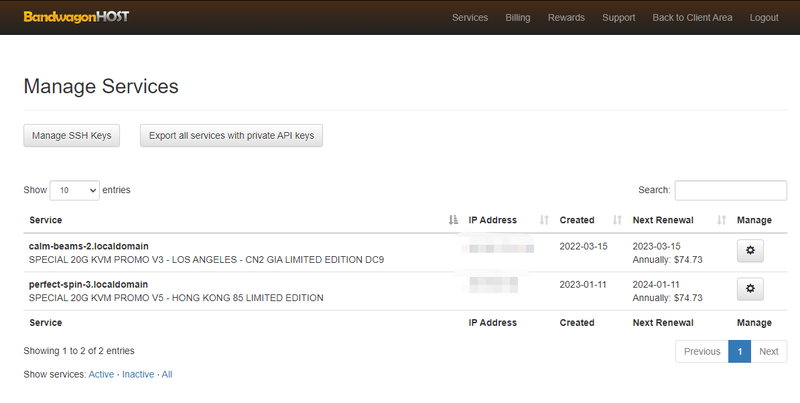Click 'Showing 1 to 2 of 2 entries'
Screen dimensions: 800x403
click(x=79, y=351)
